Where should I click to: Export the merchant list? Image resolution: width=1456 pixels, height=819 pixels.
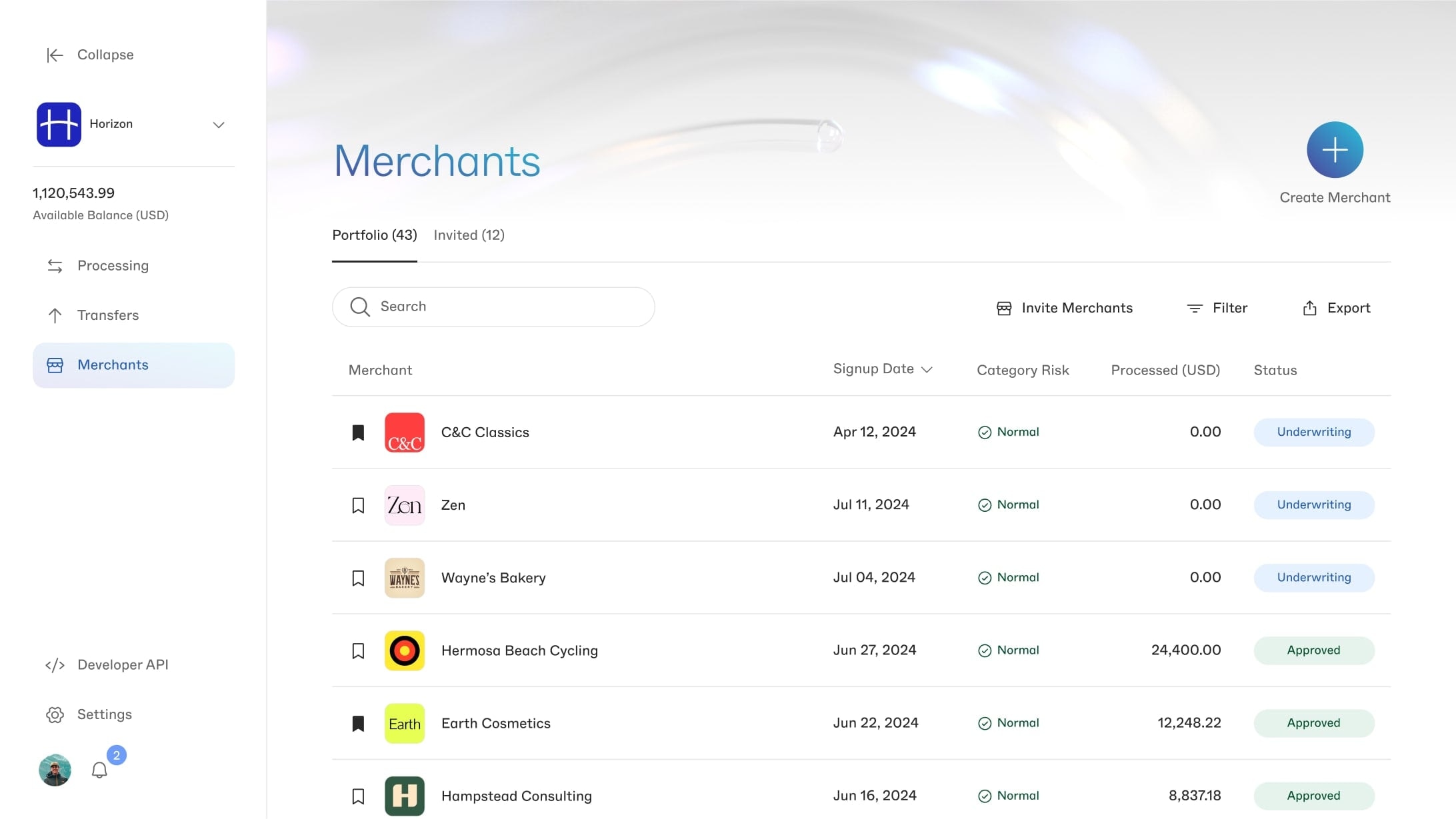point(1337,309)
